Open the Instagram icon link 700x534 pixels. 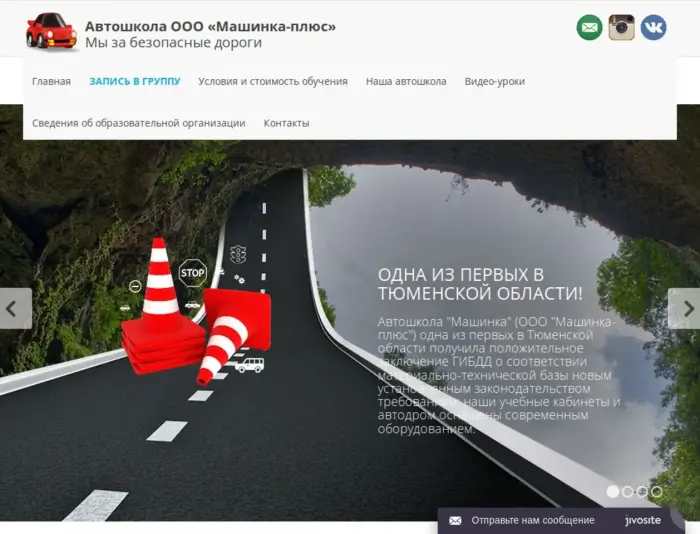(x=622, y=28)
